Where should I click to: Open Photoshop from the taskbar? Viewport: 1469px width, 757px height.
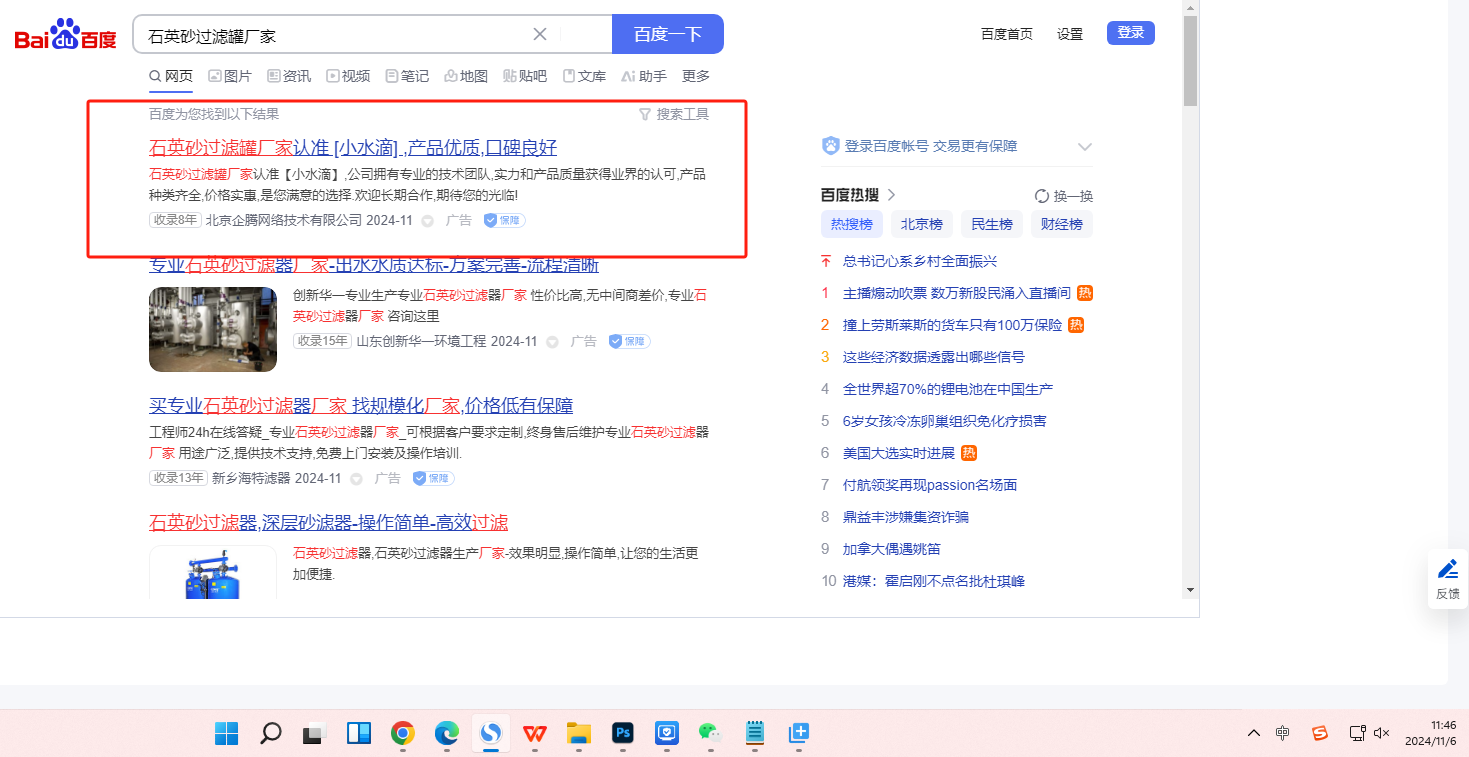(x=623, y=733)
